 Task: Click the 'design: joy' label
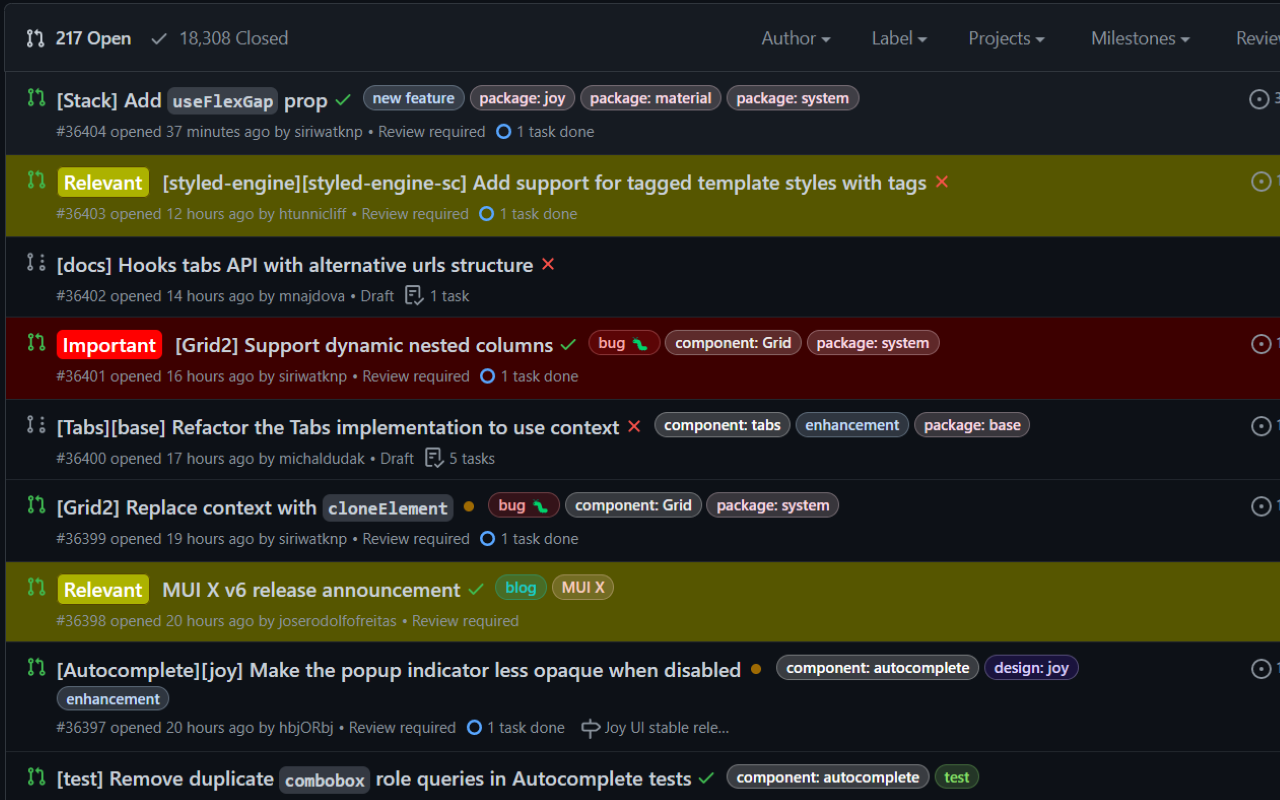tap(1031, 667)
